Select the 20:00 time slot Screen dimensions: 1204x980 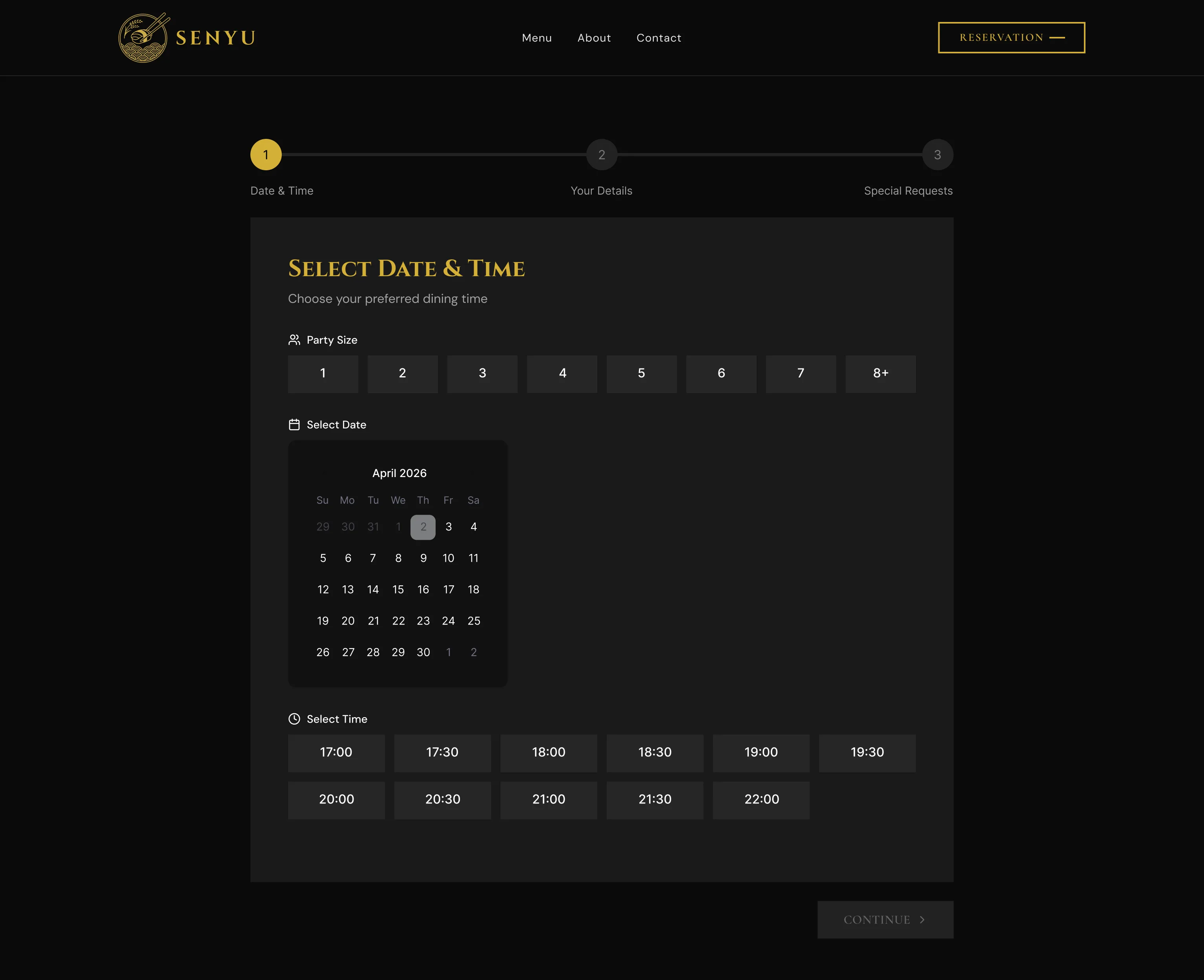click(x=336, y=800)
